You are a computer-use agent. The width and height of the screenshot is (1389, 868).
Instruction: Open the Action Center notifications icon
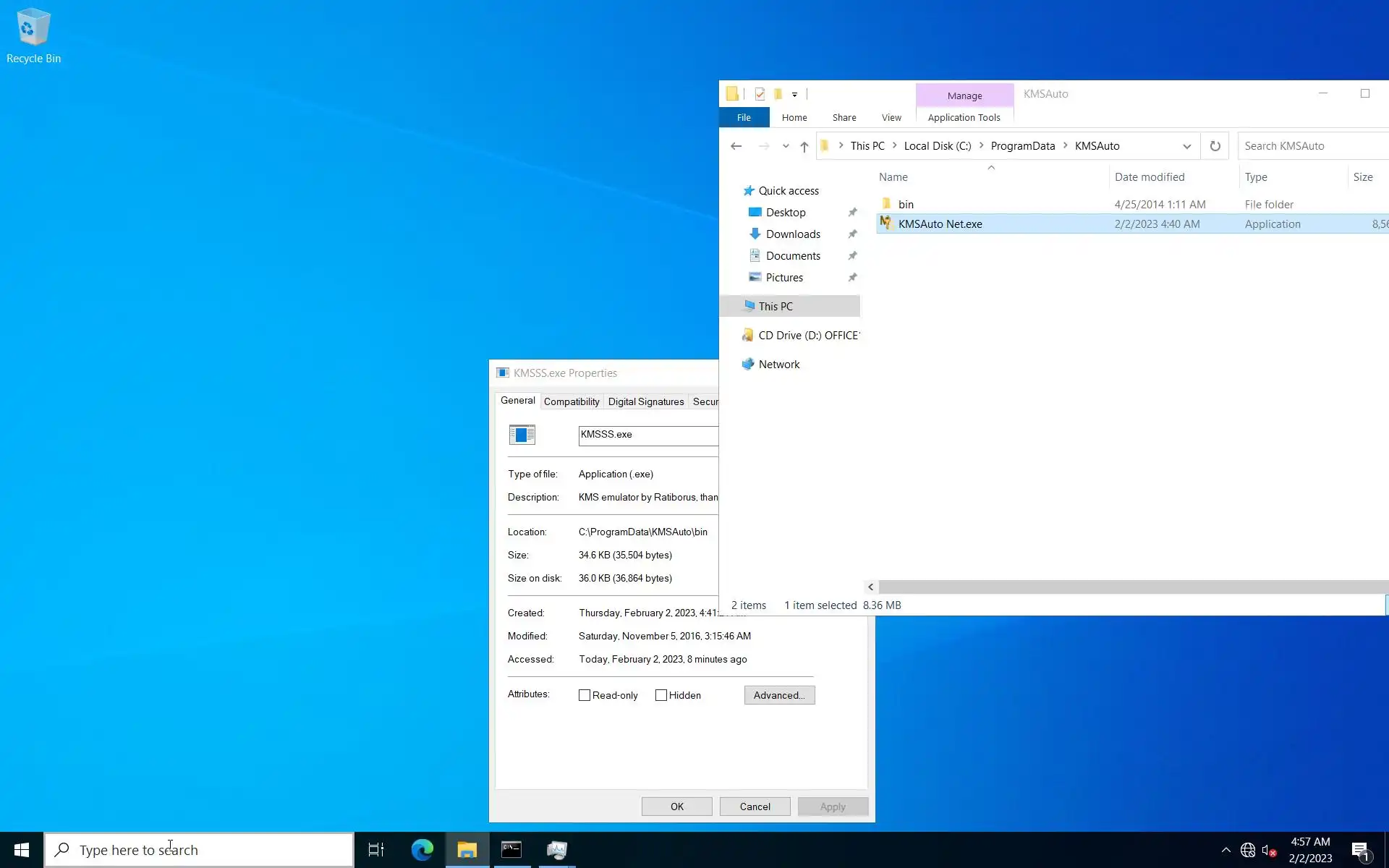coord(1360,850)
